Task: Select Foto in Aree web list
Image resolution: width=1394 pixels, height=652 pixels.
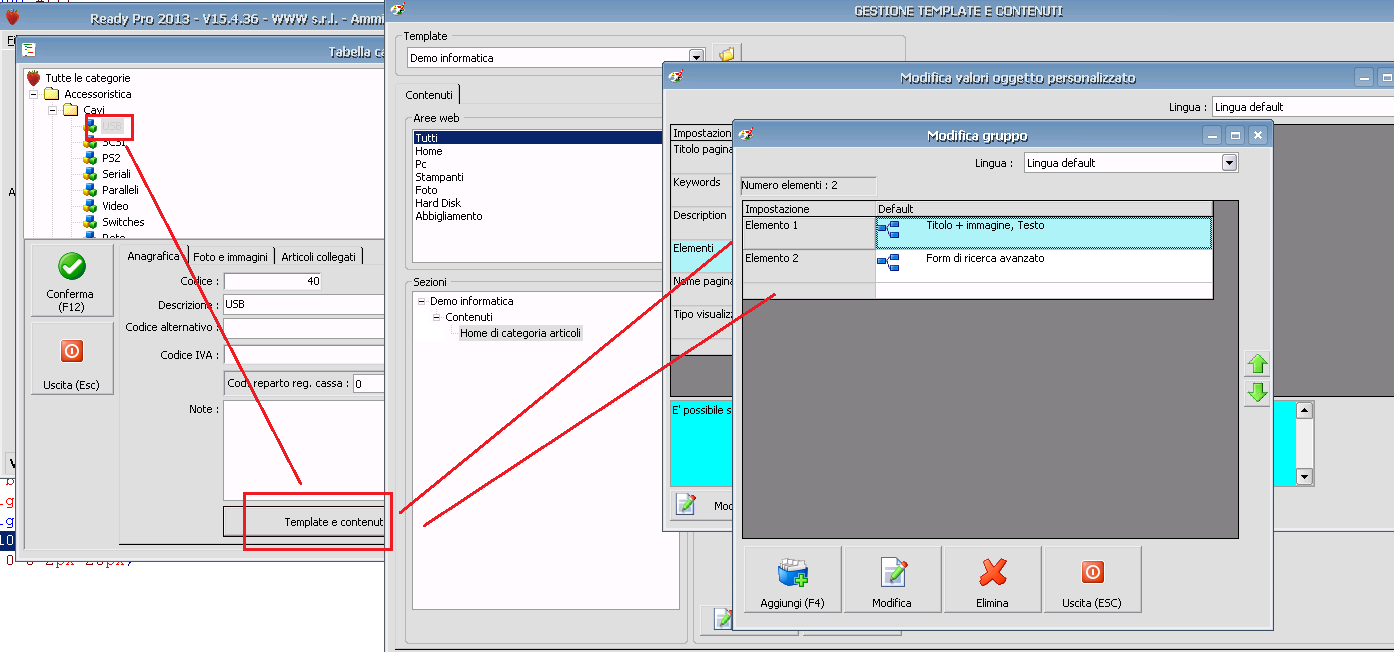Action: pos(426,190)
